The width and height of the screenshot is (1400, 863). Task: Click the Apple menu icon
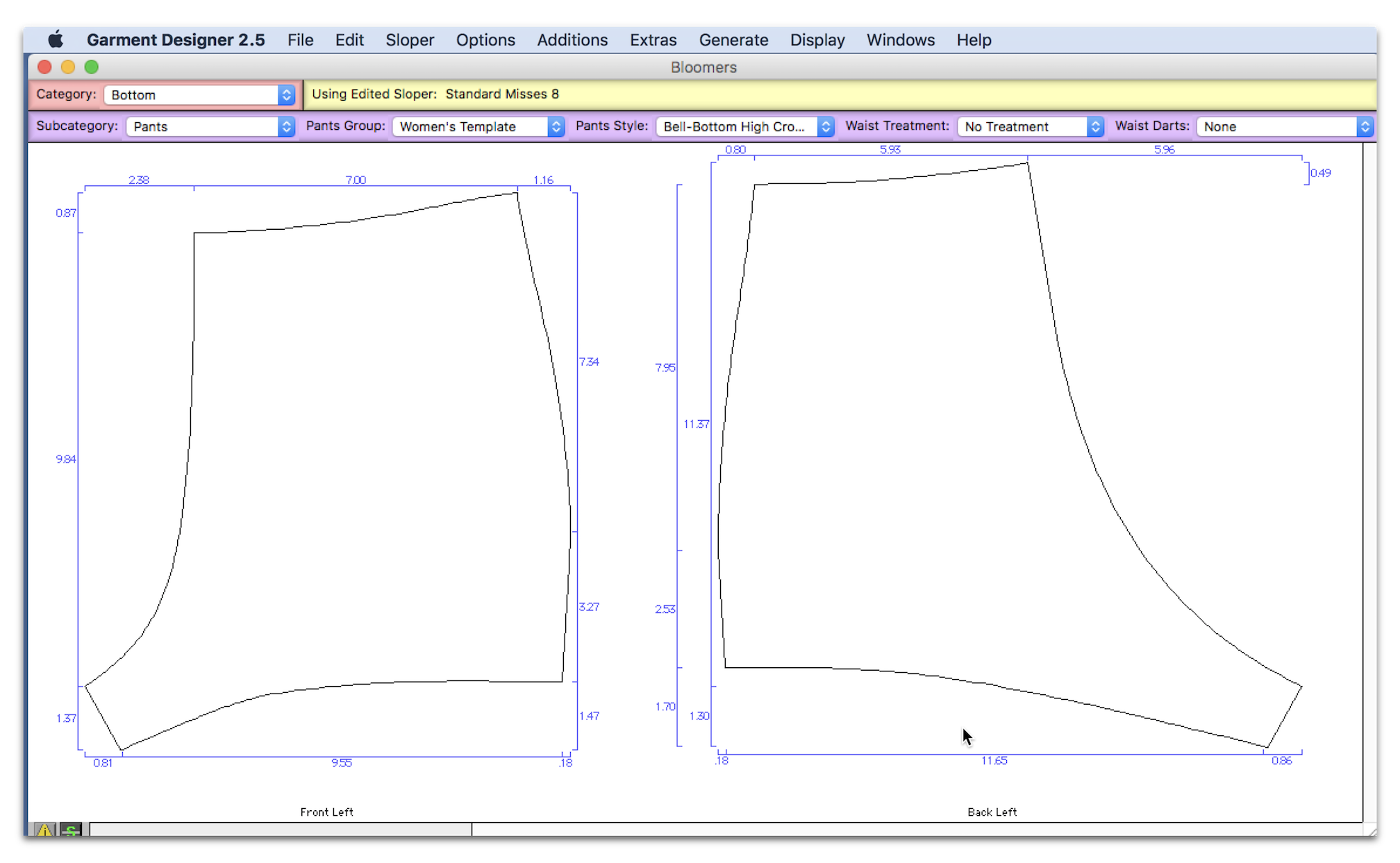[53, 40]
